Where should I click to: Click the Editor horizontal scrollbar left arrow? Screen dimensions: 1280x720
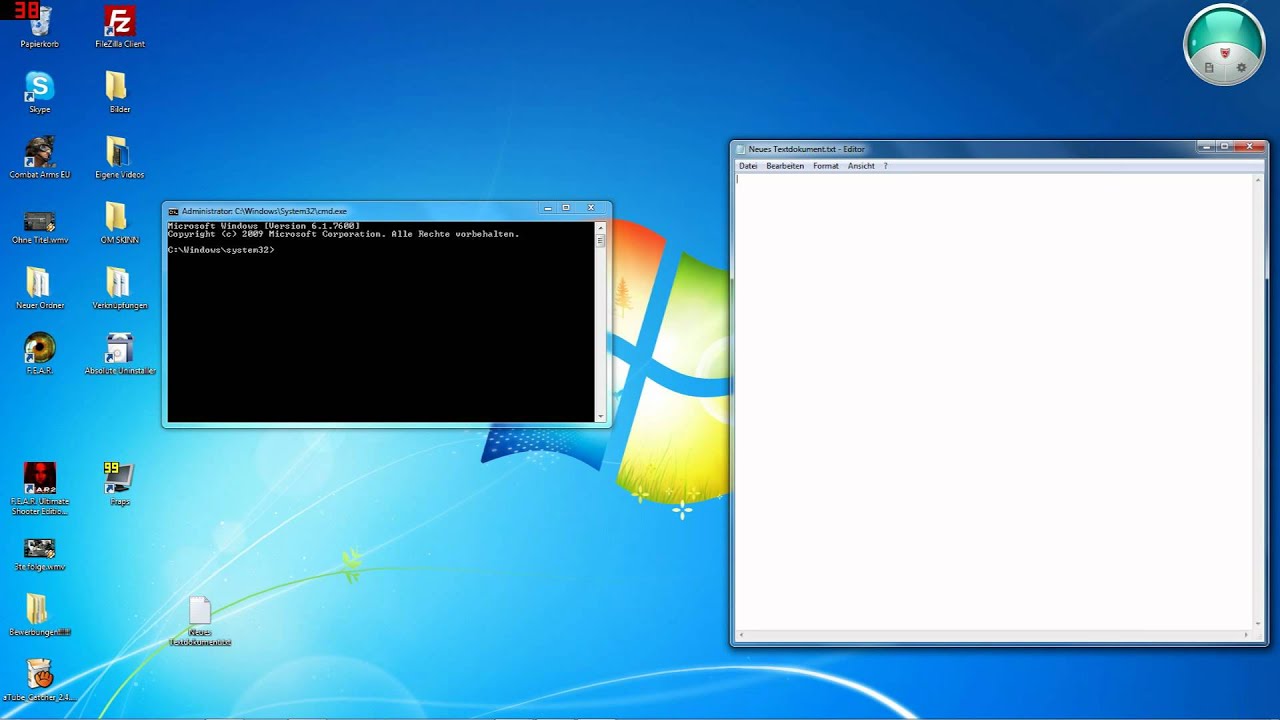(x=740, y=634)
